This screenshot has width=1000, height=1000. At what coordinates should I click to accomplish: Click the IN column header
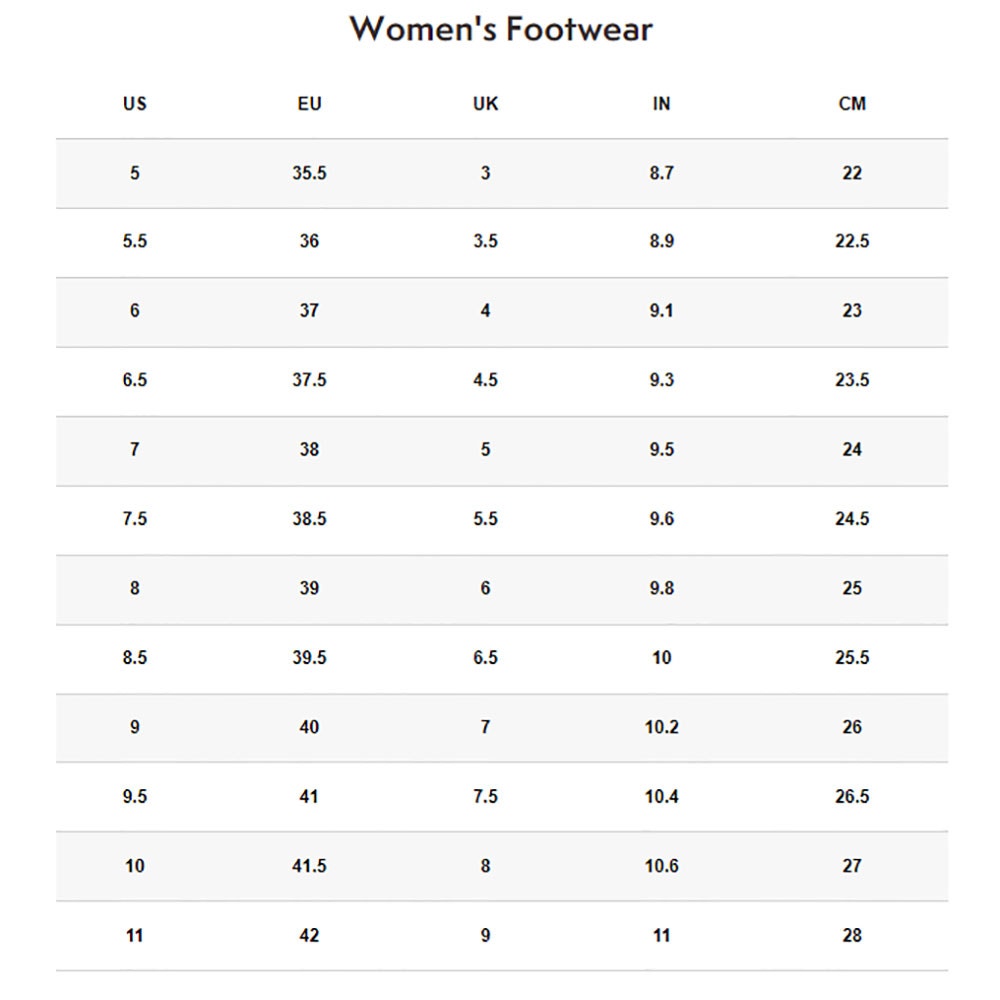click(661, 103)
